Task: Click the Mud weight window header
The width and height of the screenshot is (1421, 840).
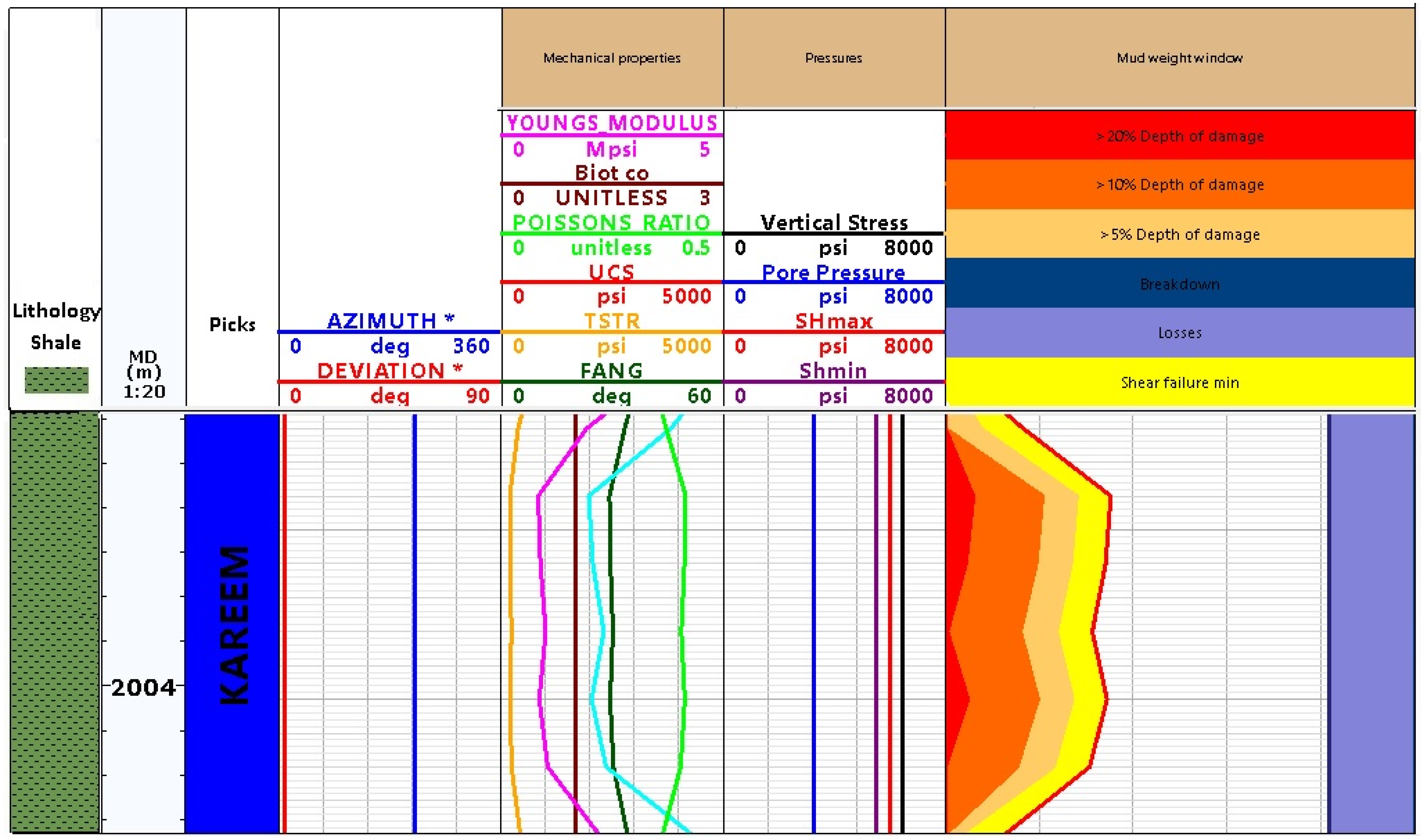Action: click(x=1179, y=58)
